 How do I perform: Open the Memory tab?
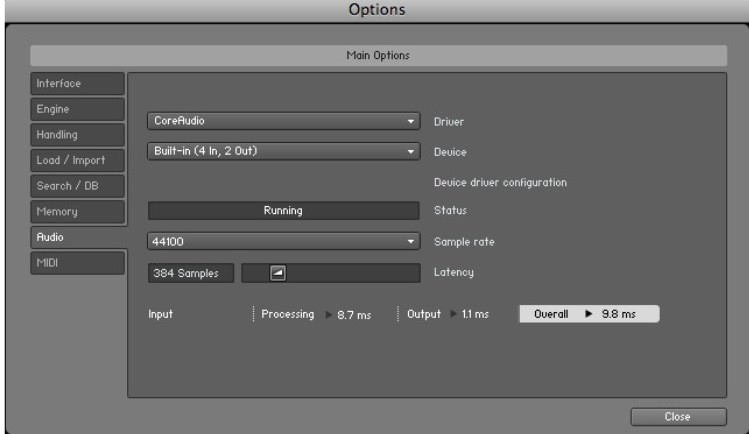coord(78,212)
